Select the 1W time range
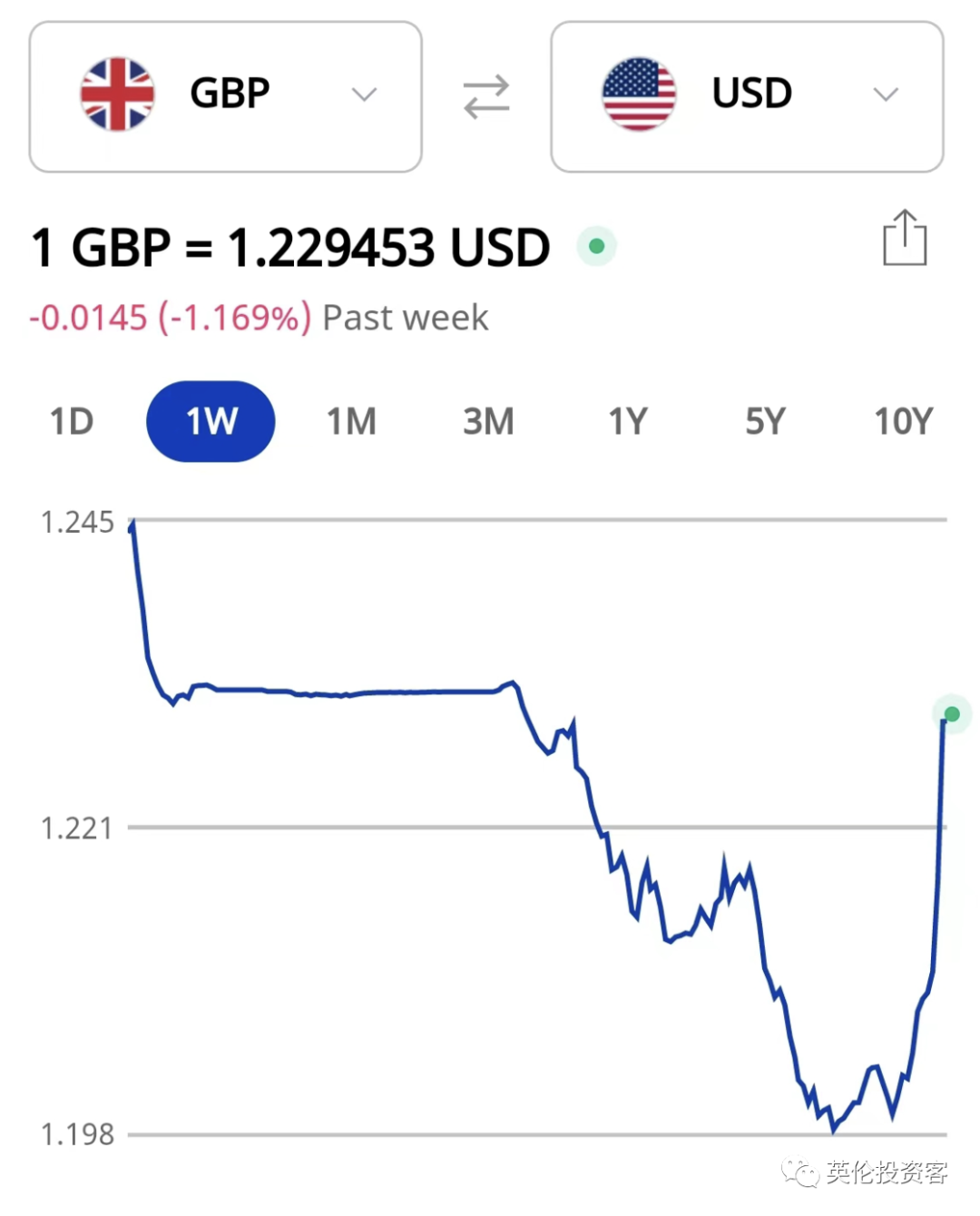The width and height of the screenshot is (980, 1216). pos(211,421)
